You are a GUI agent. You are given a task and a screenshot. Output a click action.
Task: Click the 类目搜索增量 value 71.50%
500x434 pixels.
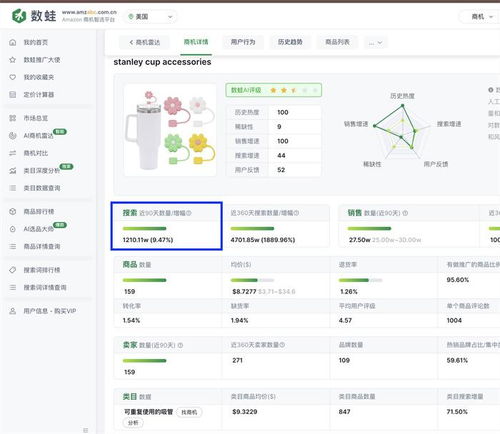click(x=457, y=412)
